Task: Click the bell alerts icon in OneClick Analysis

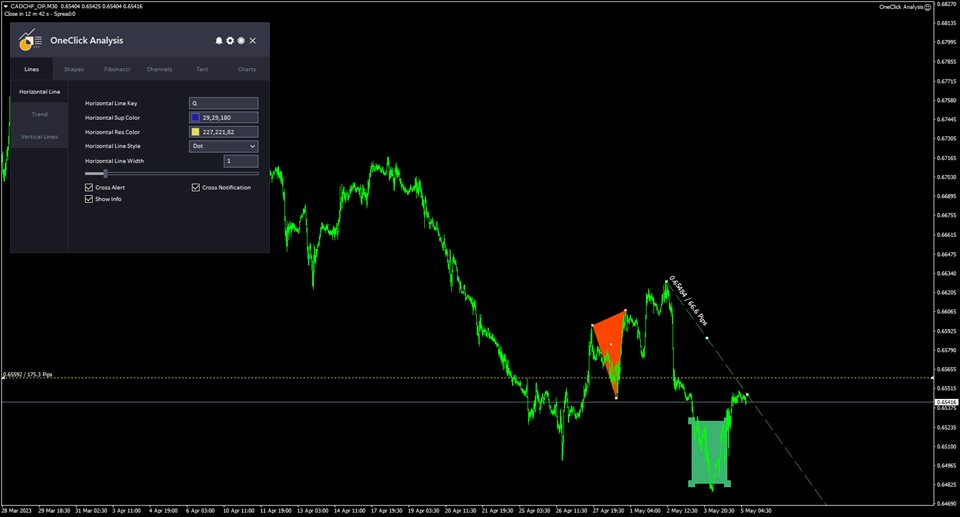Action: 219,40
